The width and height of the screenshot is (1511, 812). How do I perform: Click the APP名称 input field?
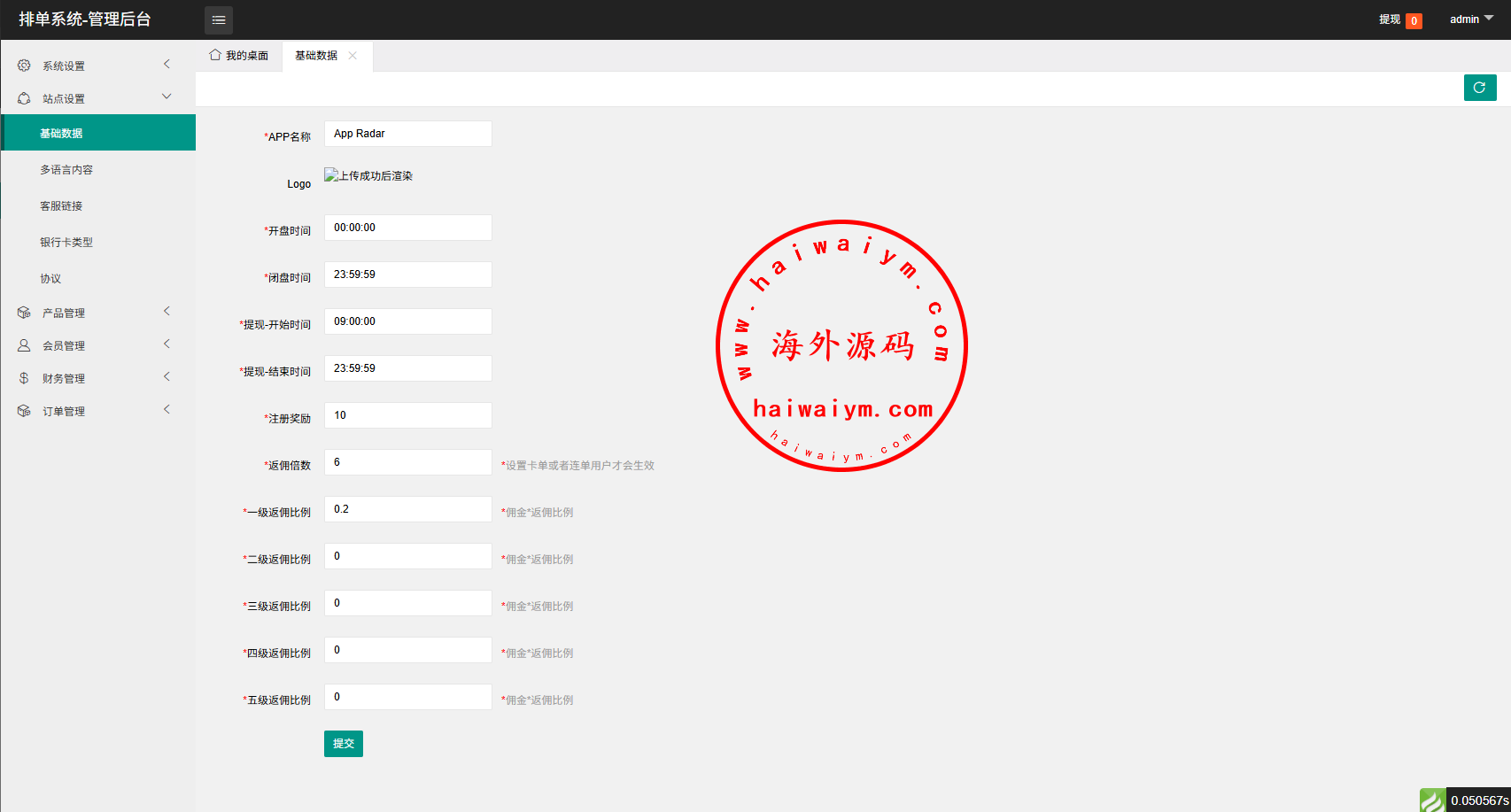407,134
